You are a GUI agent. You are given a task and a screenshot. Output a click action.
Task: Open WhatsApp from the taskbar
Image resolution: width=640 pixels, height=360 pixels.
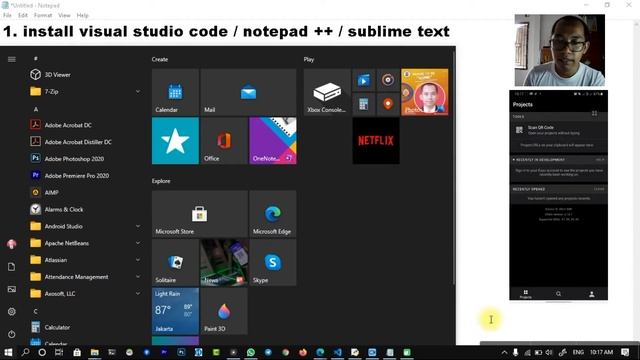point(251,352)
